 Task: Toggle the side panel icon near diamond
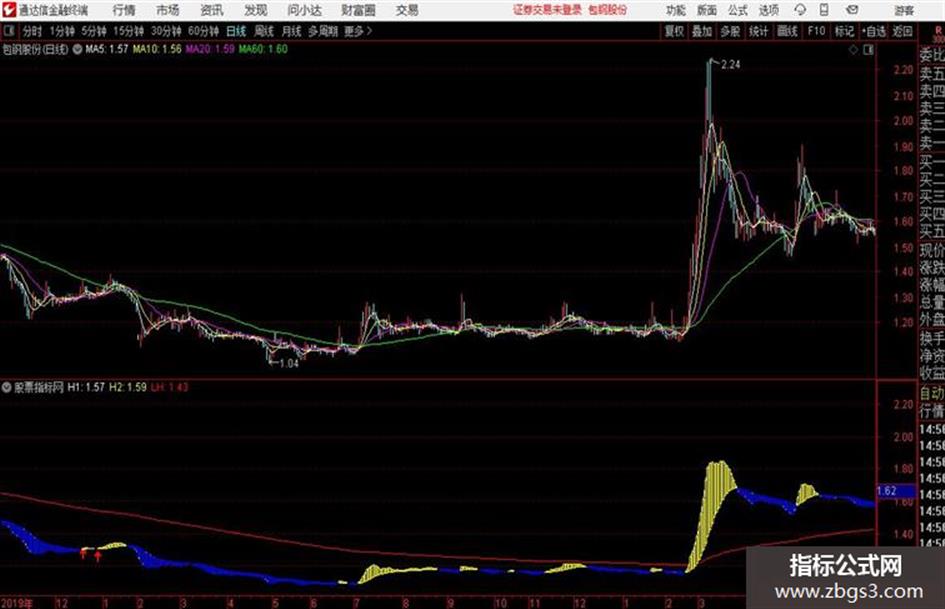868,50
